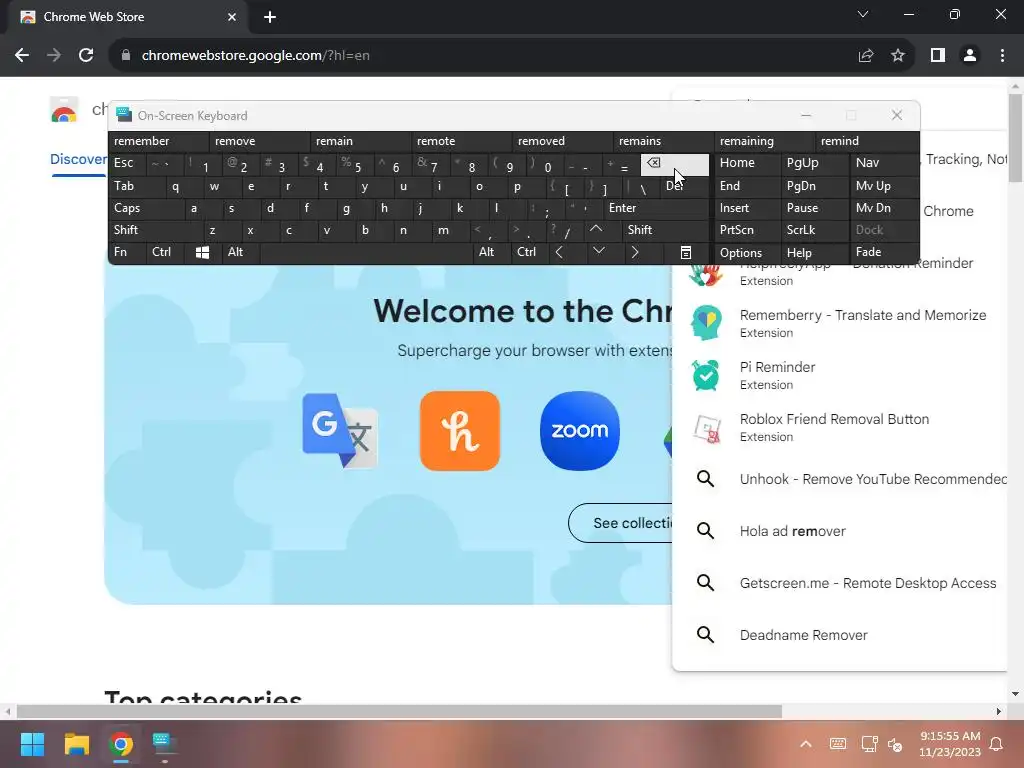Tap the Windows logo key on keyboard
The width and height of the screenshot is (1024, 768).
click(202, 253)
